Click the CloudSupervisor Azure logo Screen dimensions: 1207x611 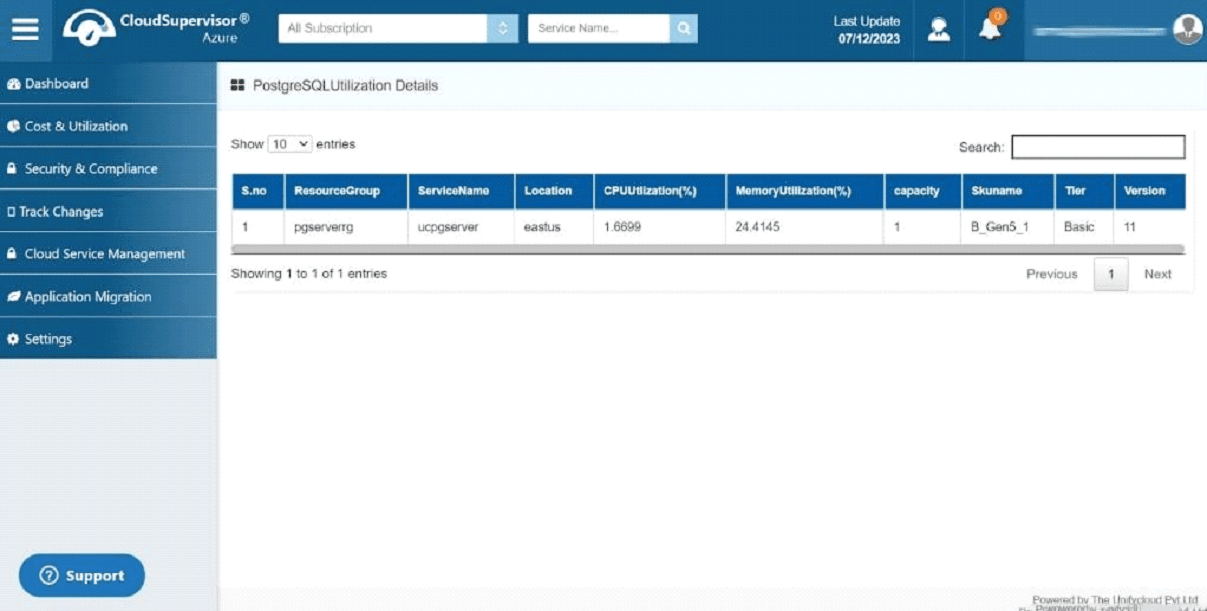[157, 28]
